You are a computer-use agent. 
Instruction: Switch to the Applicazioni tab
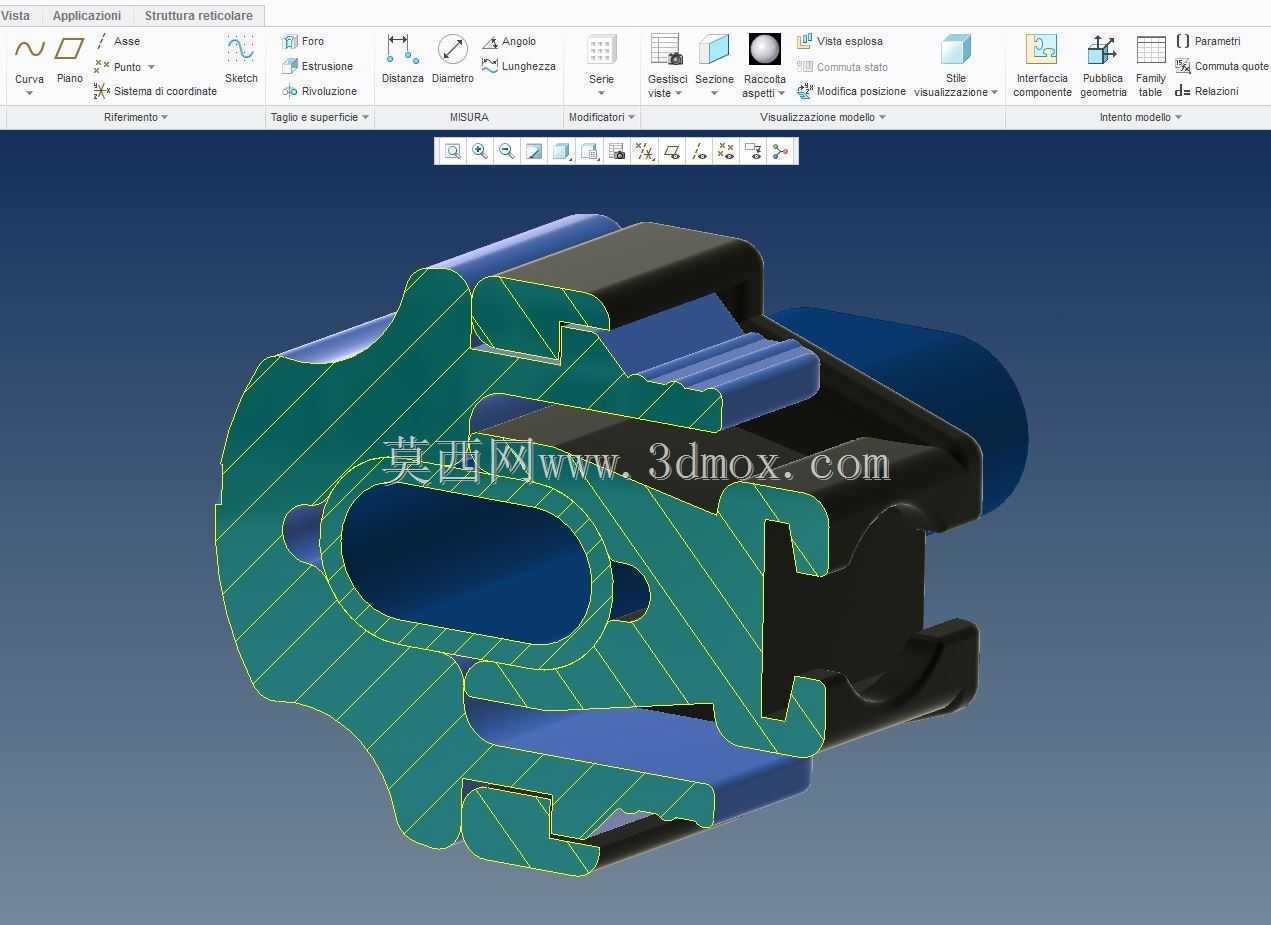tap(87, 15)
